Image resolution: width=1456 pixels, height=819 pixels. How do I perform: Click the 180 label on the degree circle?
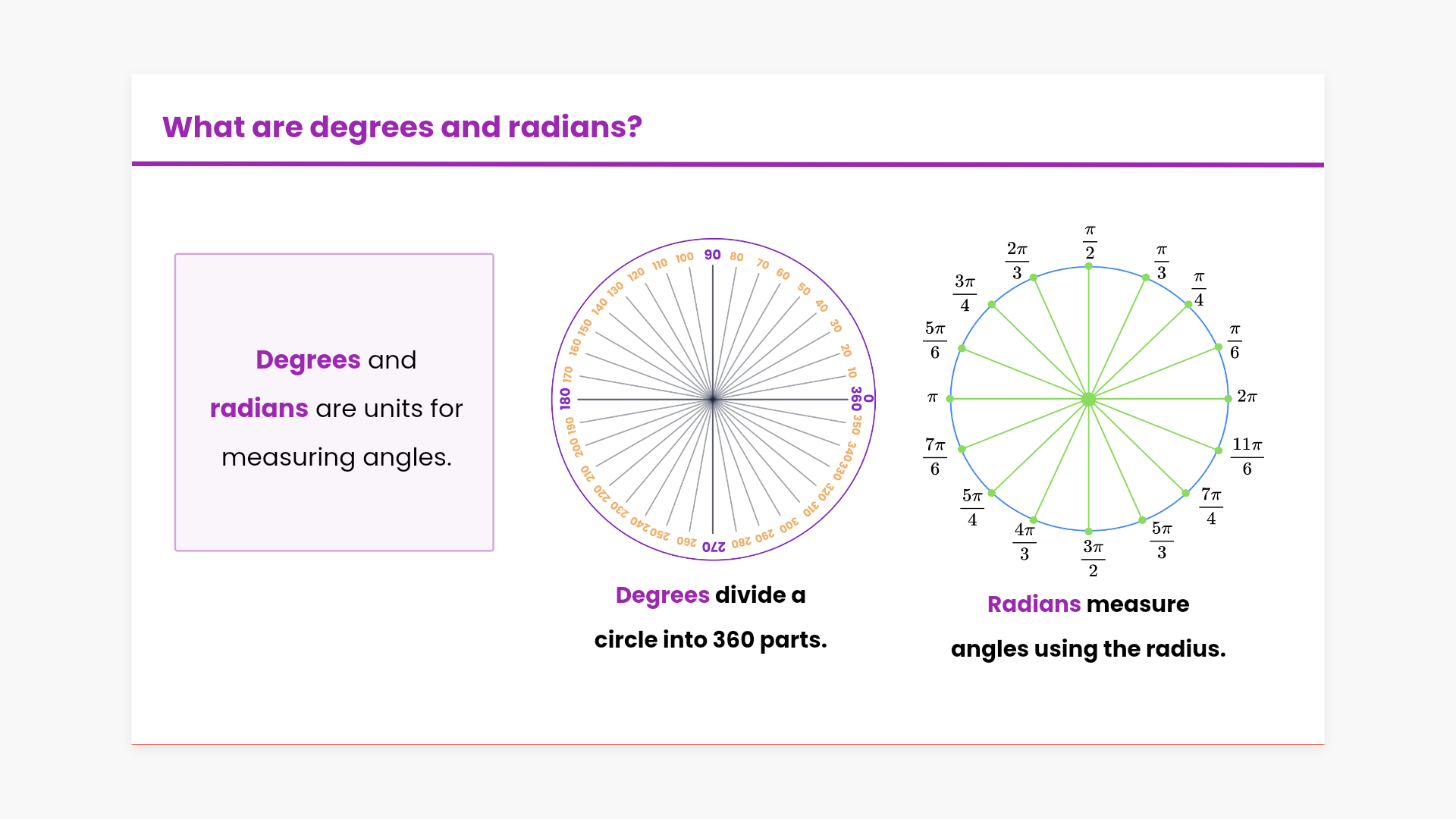pos(565,399)
